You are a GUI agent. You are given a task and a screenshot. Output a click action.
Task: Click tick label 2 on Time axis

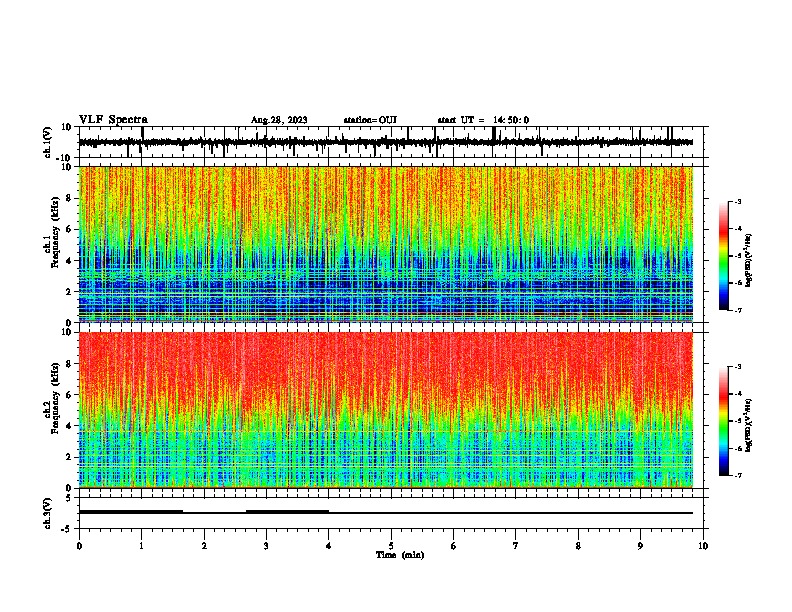pos(204,546)
